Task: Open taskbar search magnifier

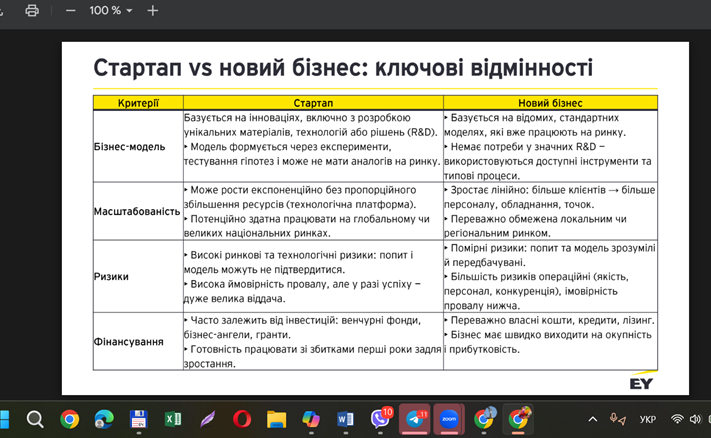Action: pos(35,419)
